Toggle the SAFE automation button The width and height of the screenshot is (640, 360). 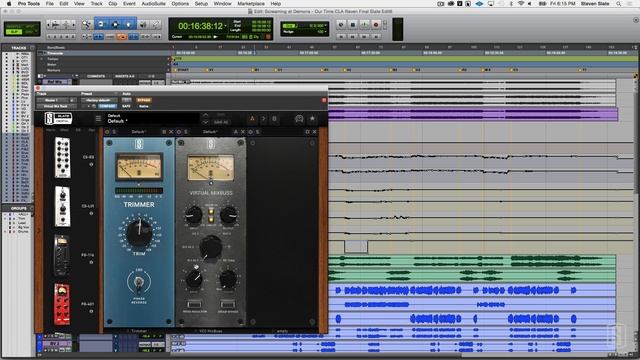click(x=126, y=106)
